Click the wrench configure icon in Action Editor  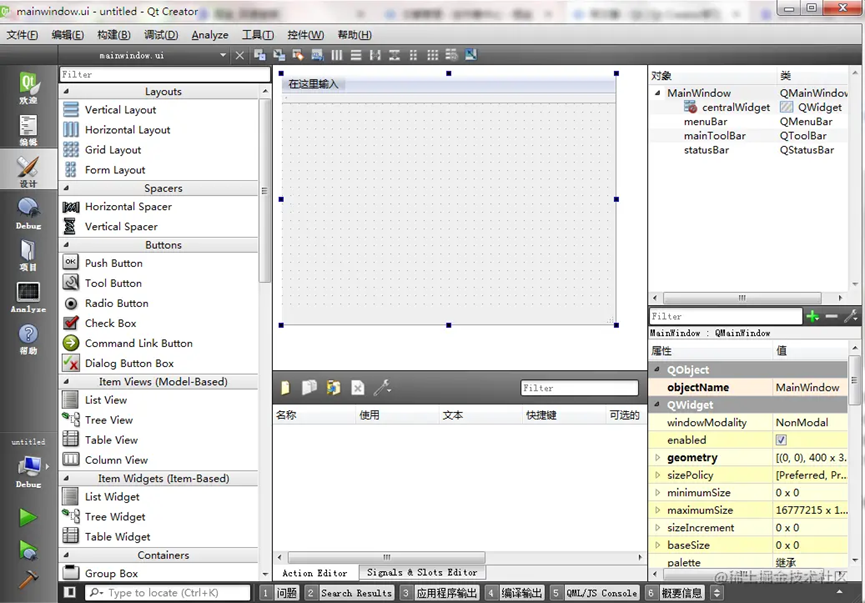[x=382, y=388]
